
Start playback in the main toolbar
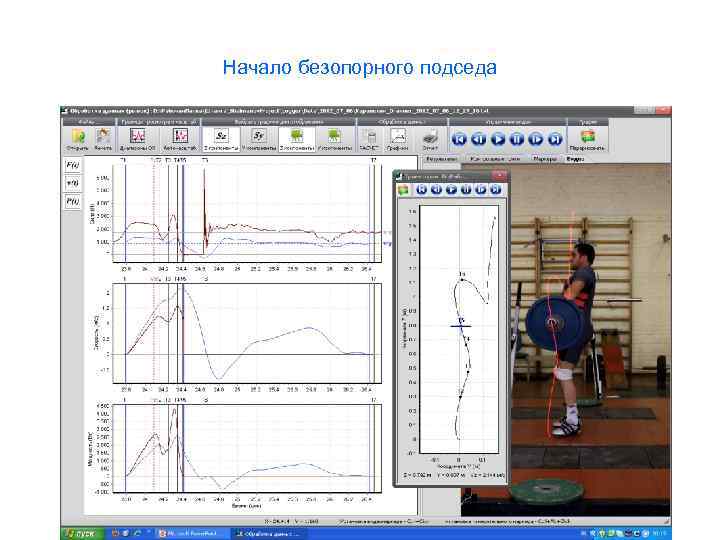tap(498, 139)
